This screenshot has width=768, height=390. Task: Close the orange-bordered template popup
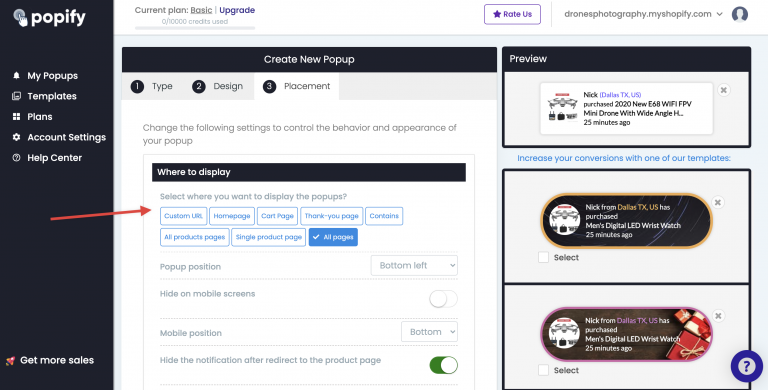718,202
